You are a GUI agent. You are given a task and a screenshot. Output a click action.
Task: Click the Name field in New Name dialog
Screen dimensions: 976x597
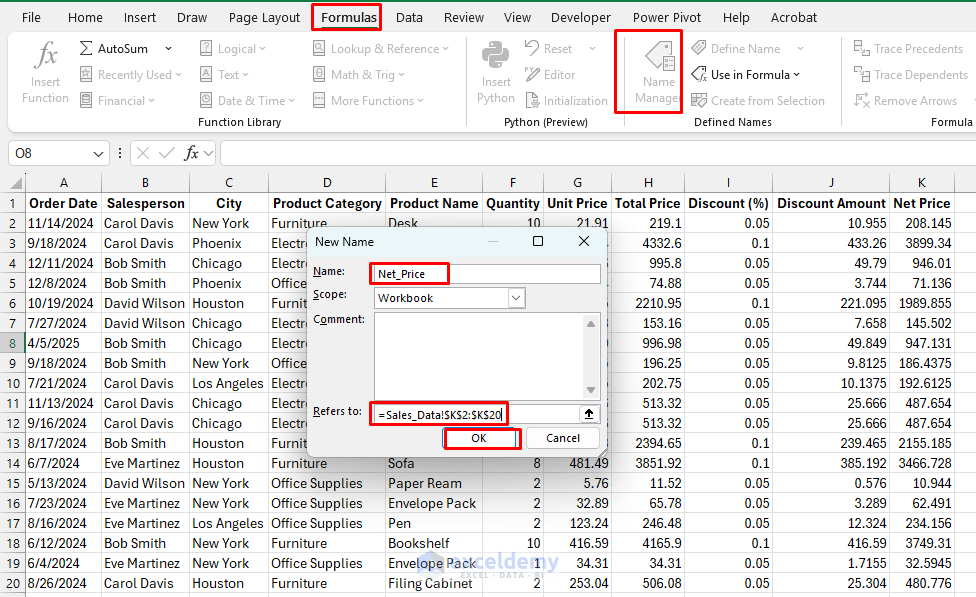[x=487, y=274]
